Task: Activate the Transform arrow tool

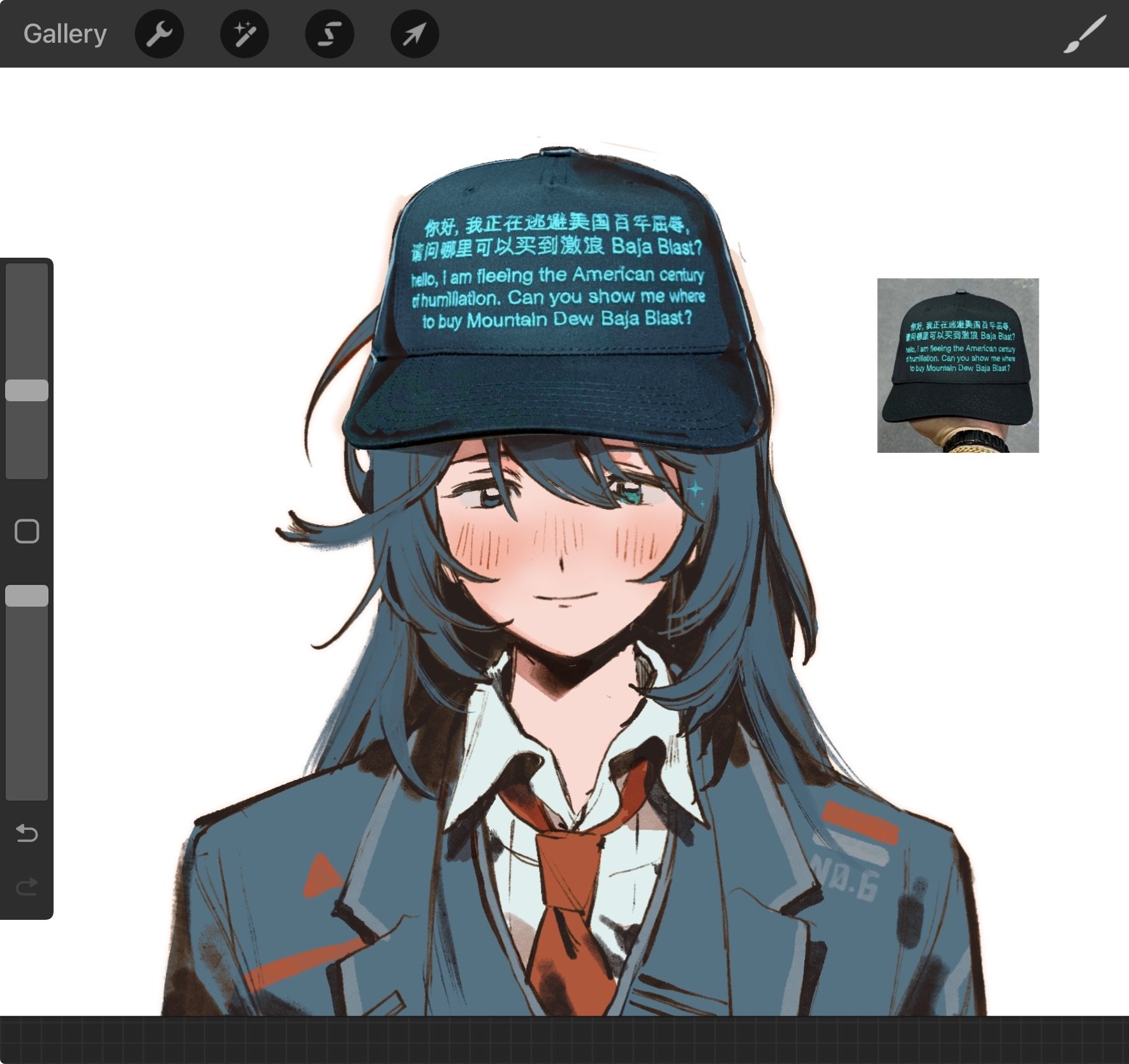Action: [x=415, y=34]
